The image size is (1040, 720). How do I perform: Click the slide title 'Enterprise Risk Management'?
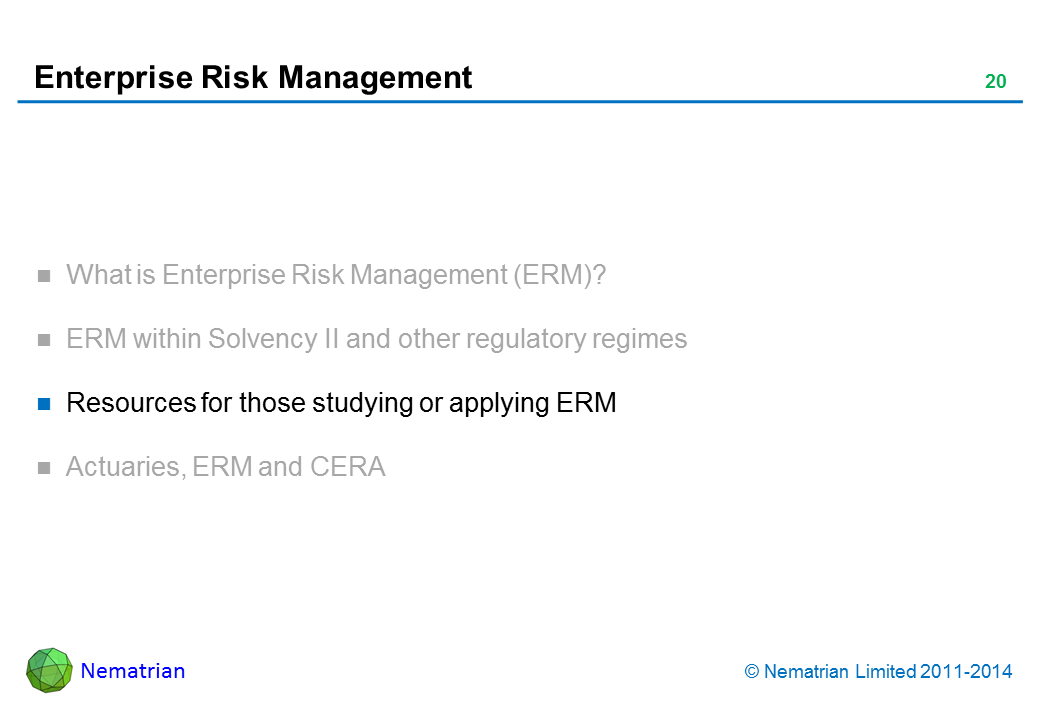point(253,78)
